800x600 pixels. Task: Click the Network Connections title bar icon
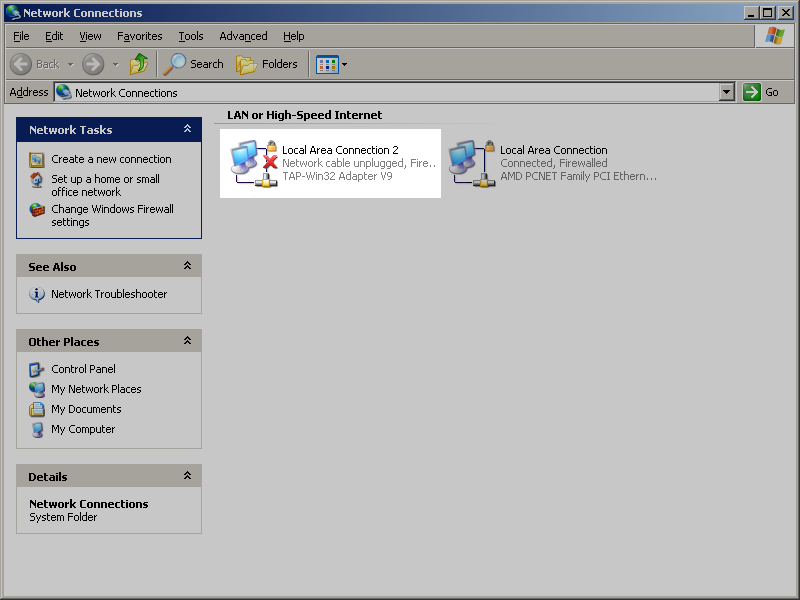click(x=13, y=13)
